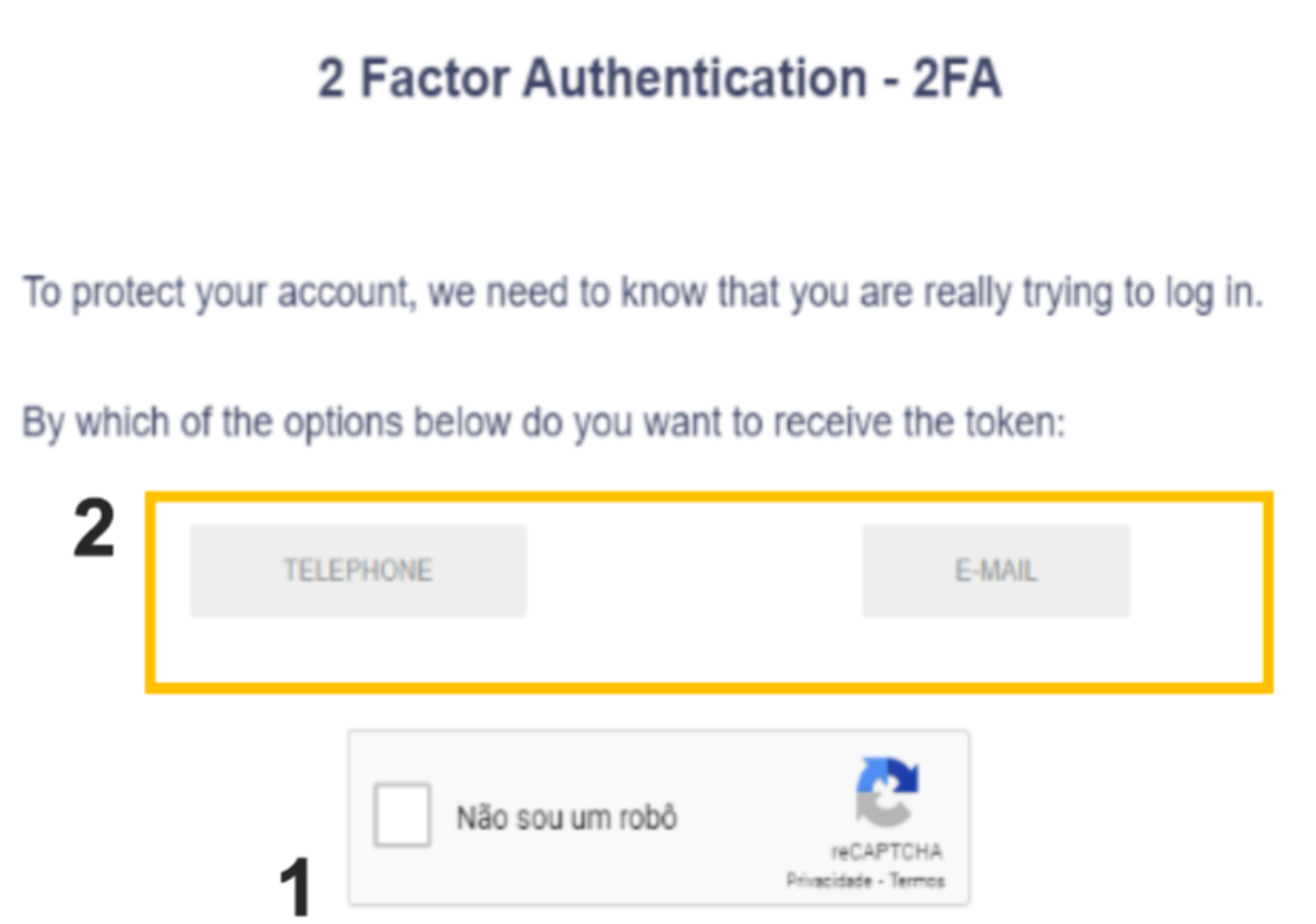The width and height of the screenshot is (1316, 924).
Task: Click the annotation number 2
Action: (94, 529)
